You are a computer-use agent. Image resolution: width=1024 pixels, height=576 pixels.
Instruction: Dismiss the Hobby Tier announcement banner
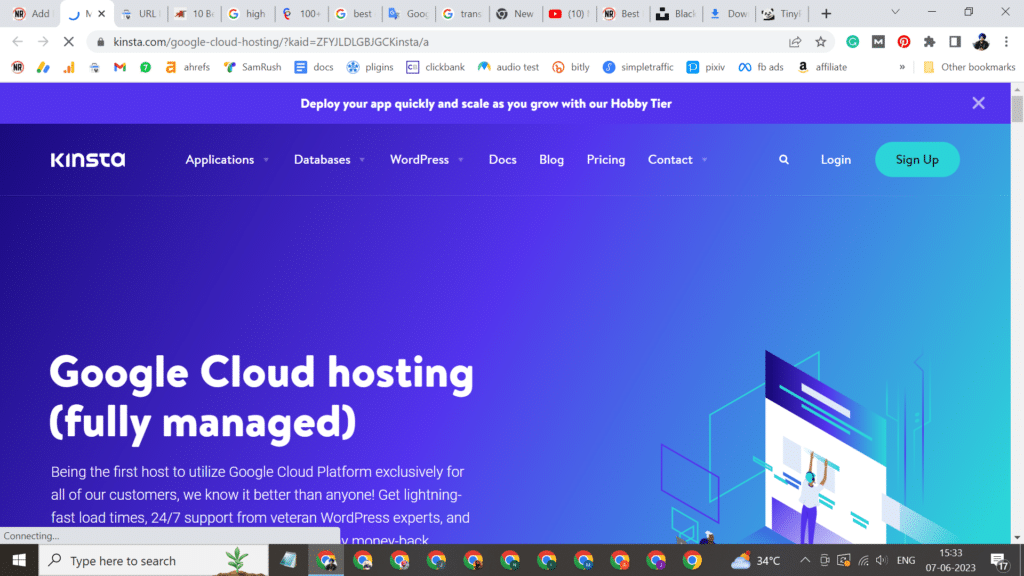pos(978,103)
